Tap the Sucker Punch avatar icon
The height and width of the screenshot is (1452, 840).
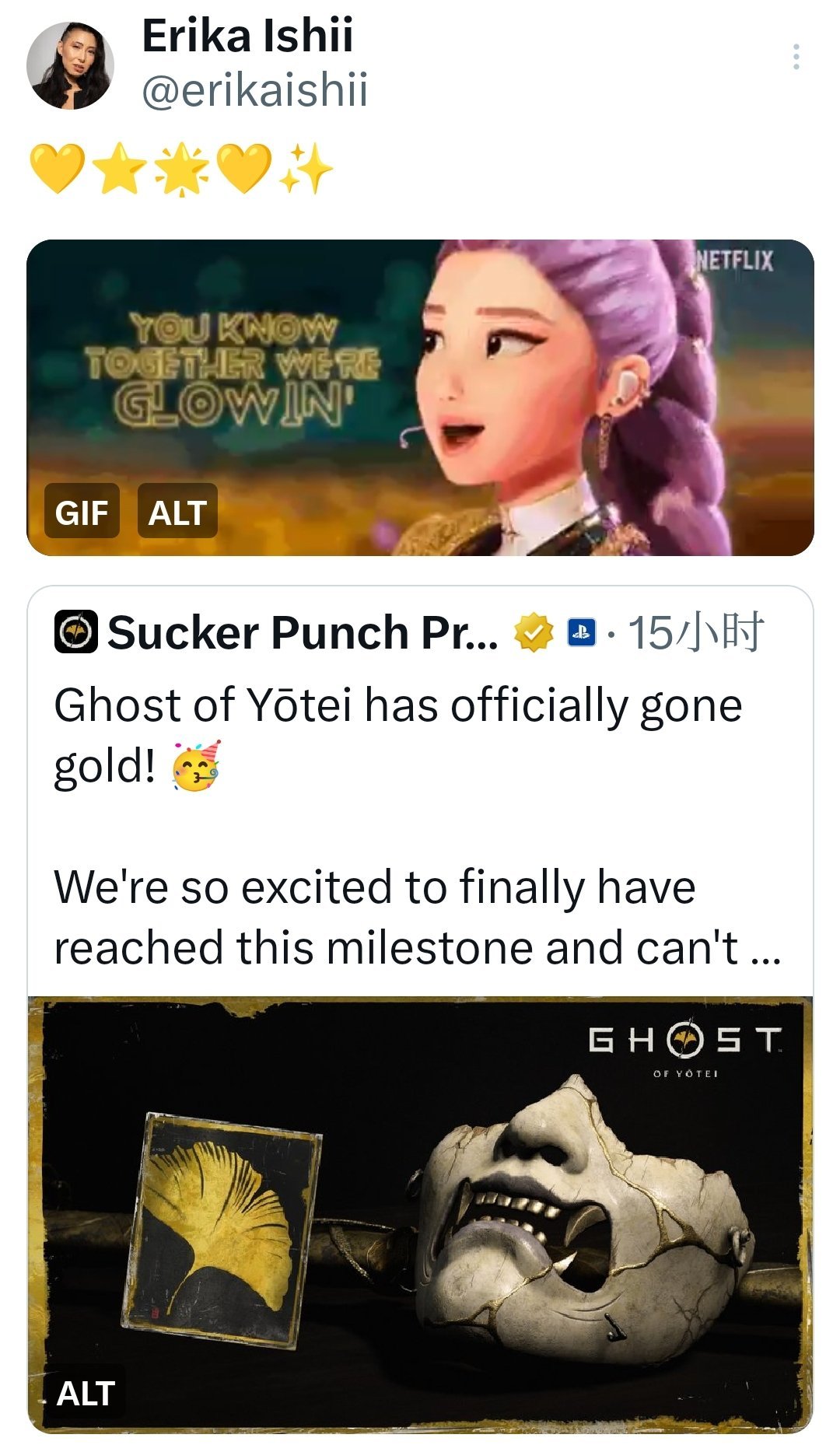point(75,632)
